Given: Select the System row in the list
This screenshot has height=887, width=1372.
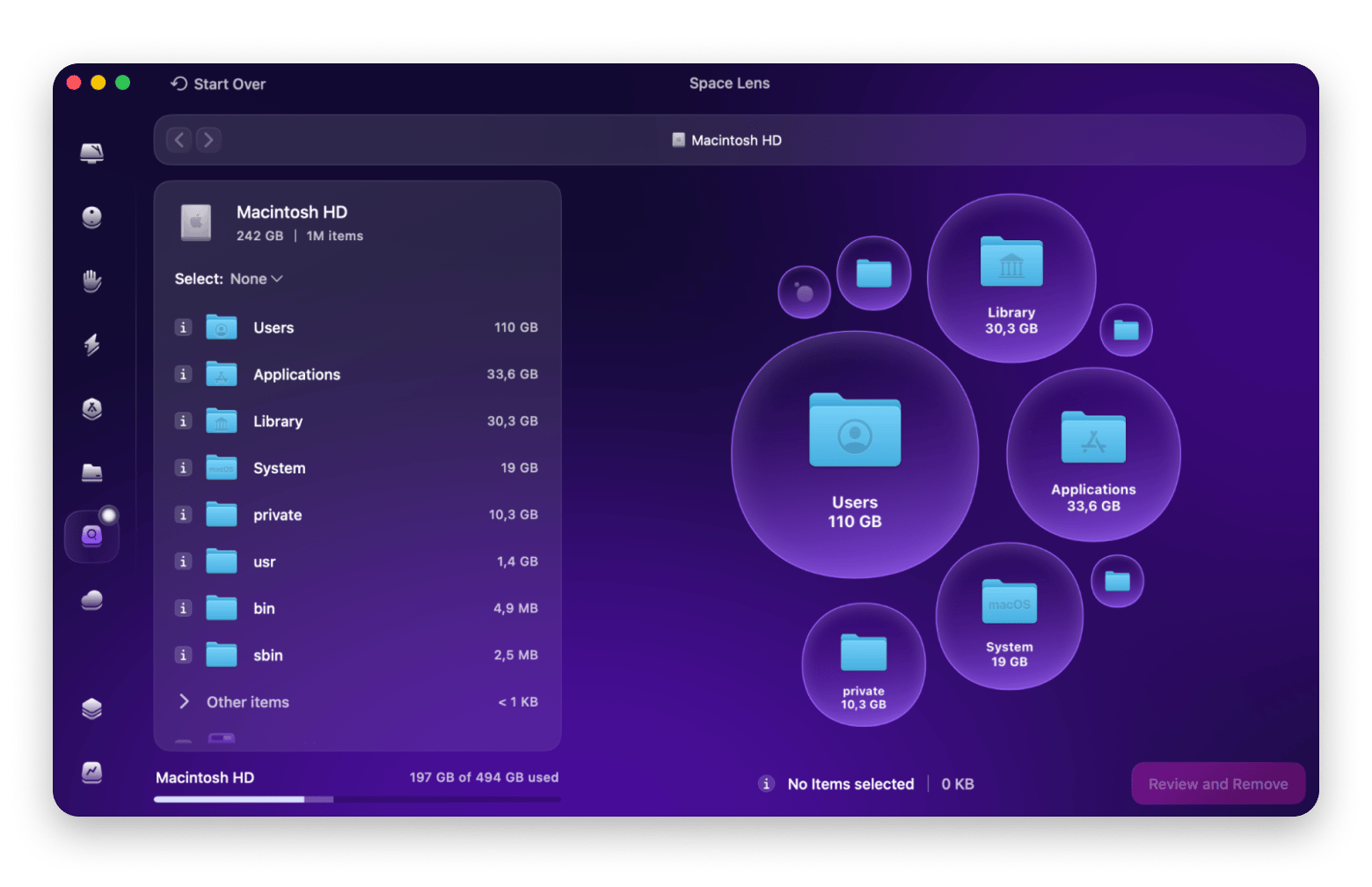Looking at the screenshot, I should 357,467.
